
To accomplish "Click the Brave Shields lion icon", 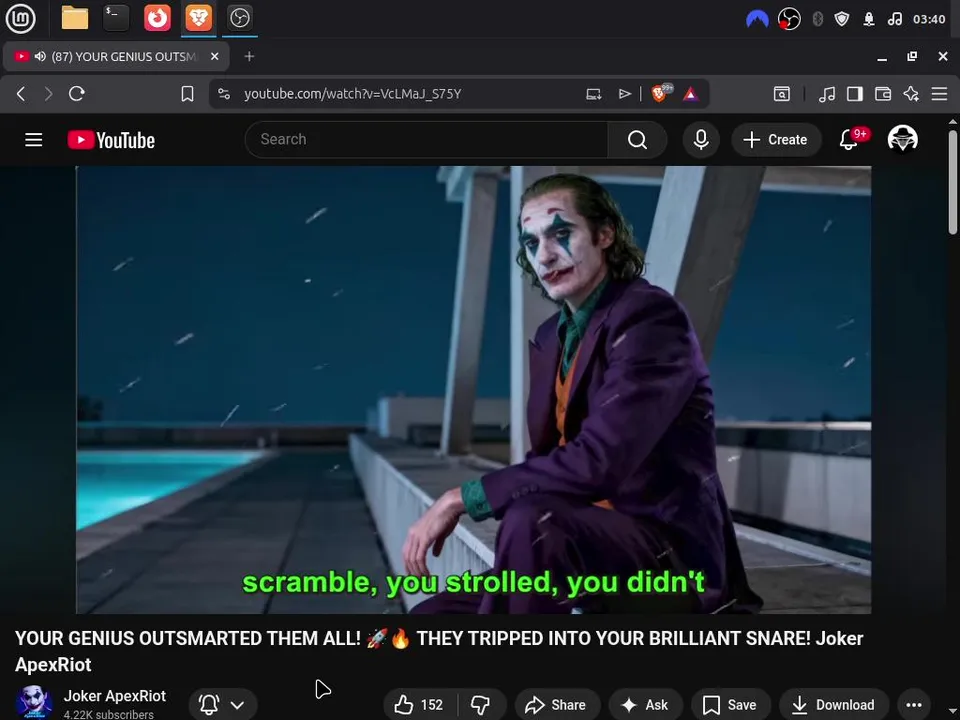I will [659, 94].
